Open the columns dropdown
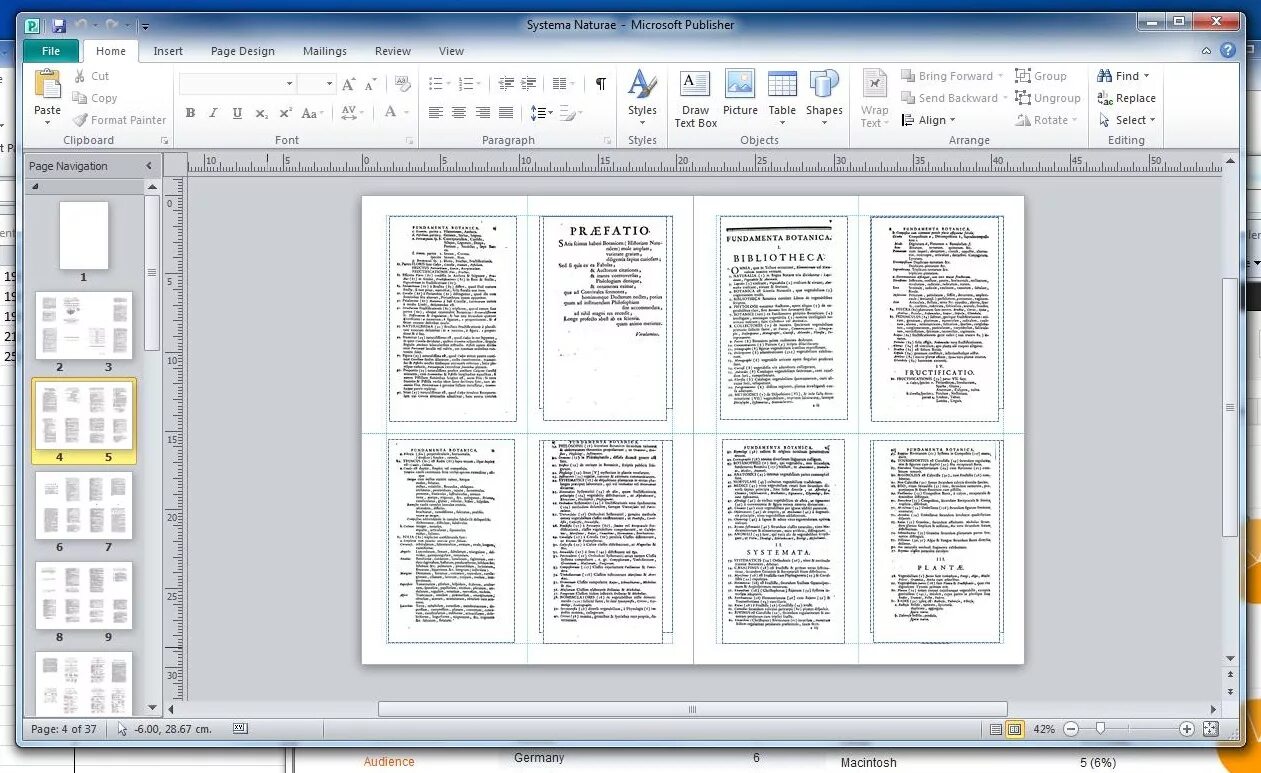The width and height of the screenshot is (1261, 773). 566,84
